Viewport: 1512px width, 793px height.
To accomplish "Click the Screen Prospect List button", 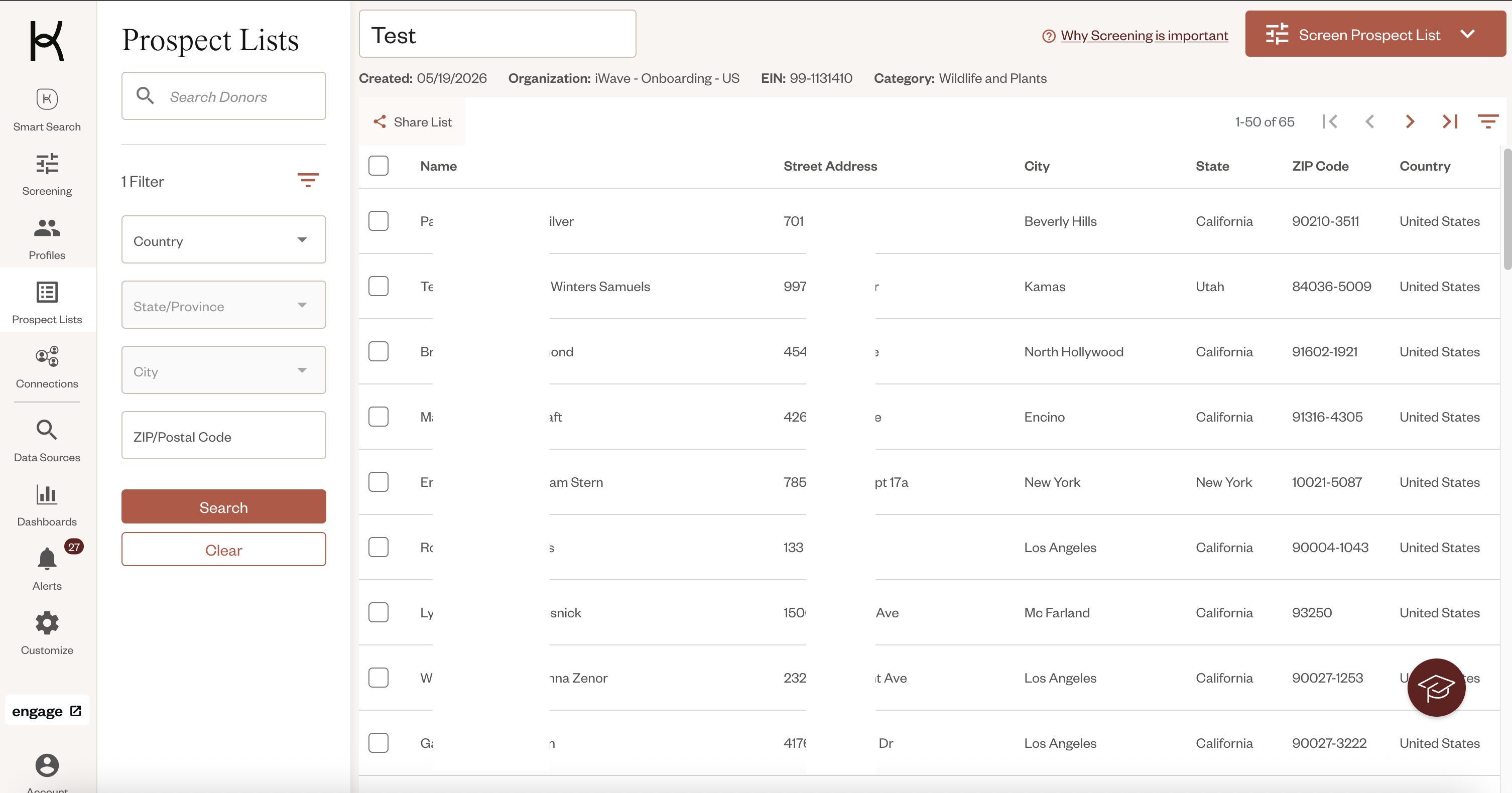I will (1375, 34).
